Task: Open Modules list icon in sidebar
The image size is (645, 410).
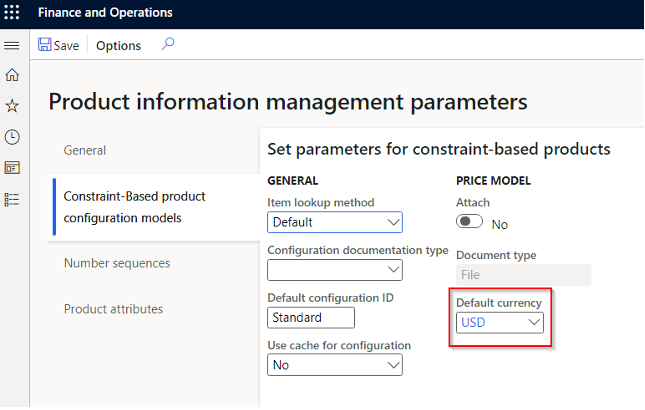Action: tap(12, 199)
